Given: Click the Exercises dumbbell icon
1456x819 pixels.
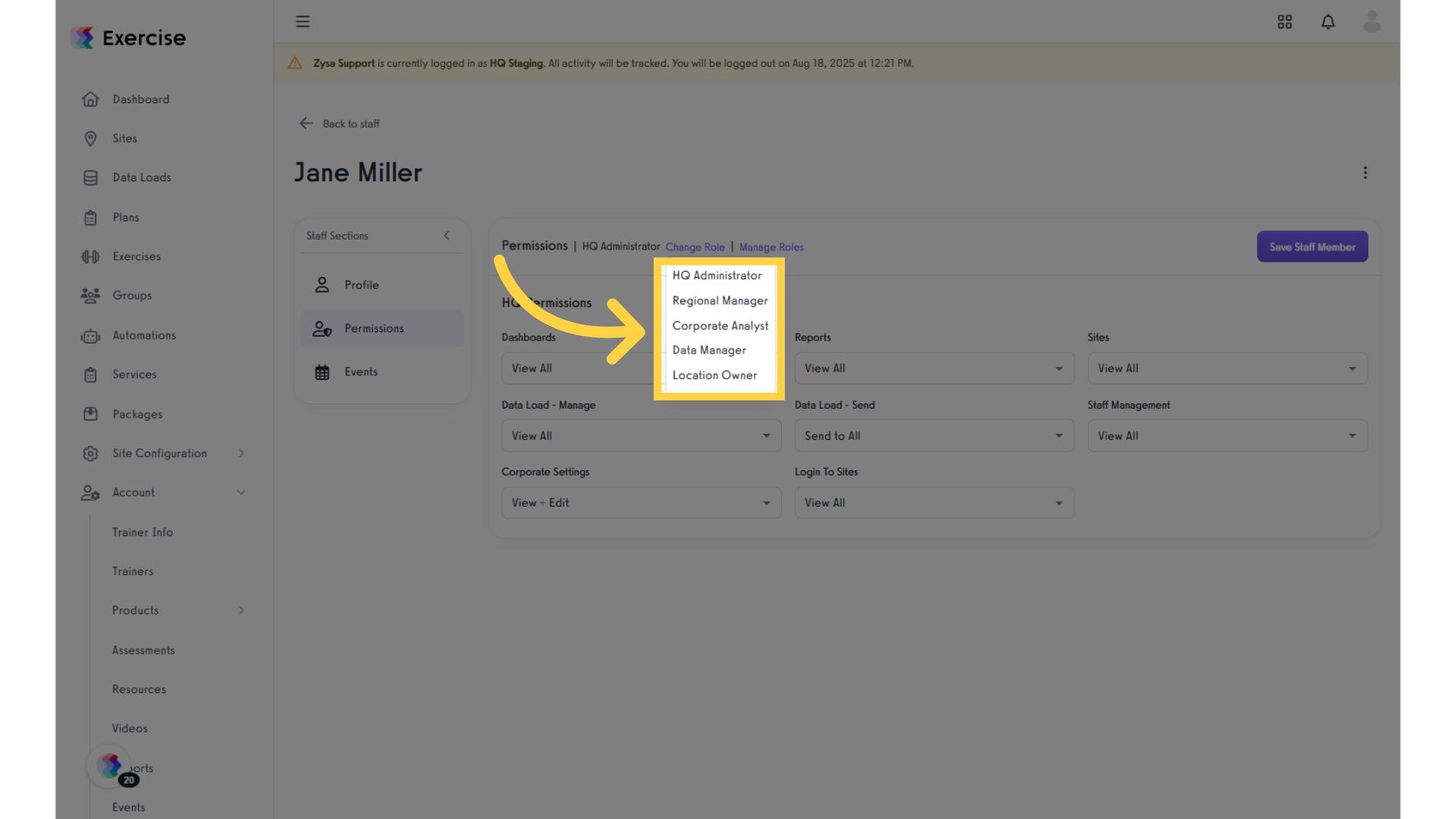Looking at the screenshot, I should [x=90, y=256].
